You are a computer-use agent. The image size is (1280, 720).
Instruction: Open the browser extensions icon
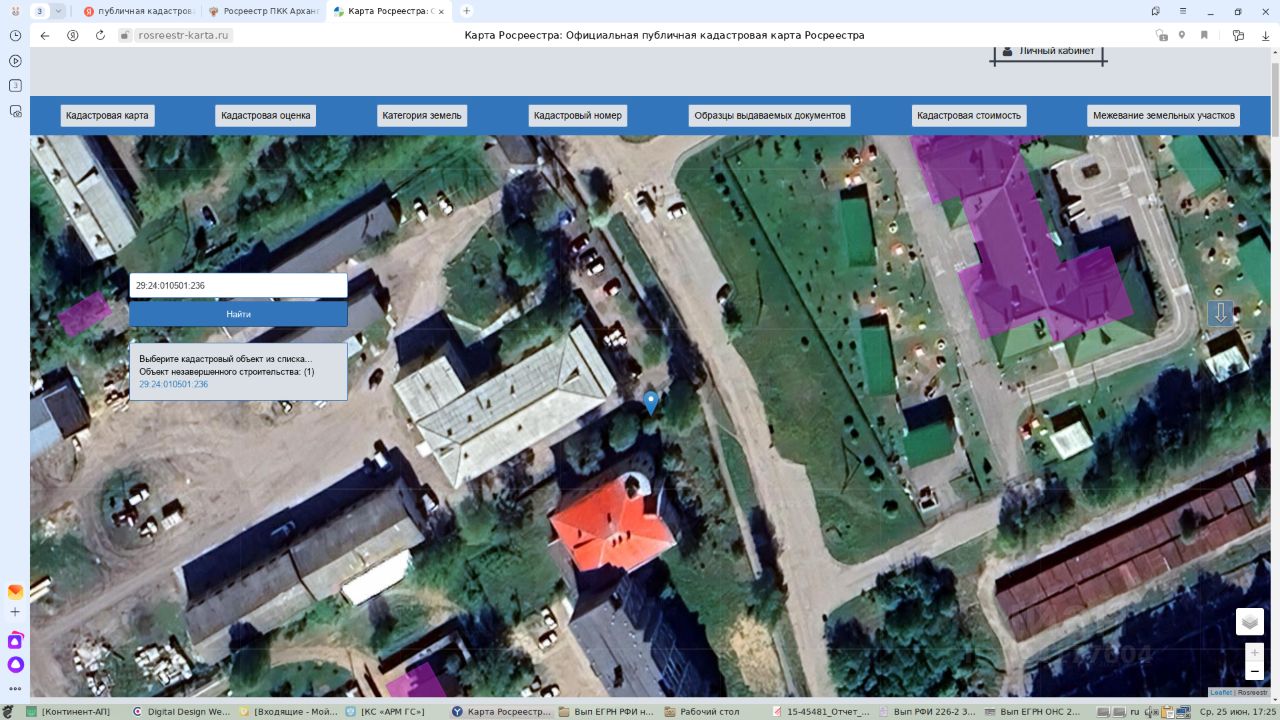coord(1238,35)
